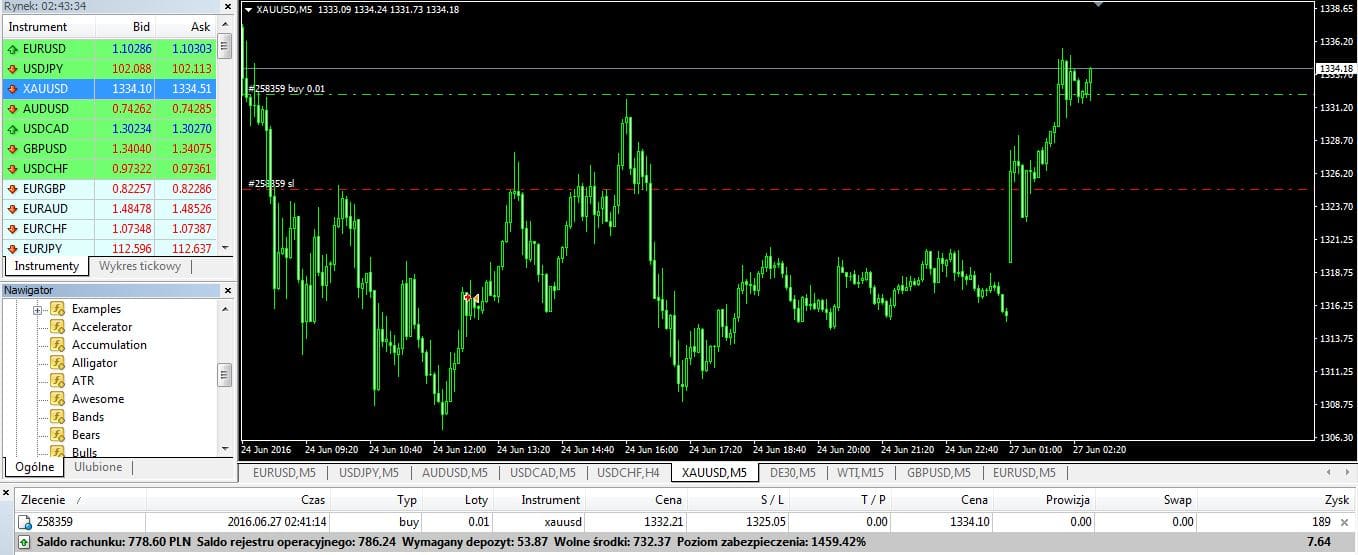Viewport: 1358px width, 555px height.
Task: Open the chart dropdown arrow beside XAUUSD,M5 title
Action: click(249, 9)
